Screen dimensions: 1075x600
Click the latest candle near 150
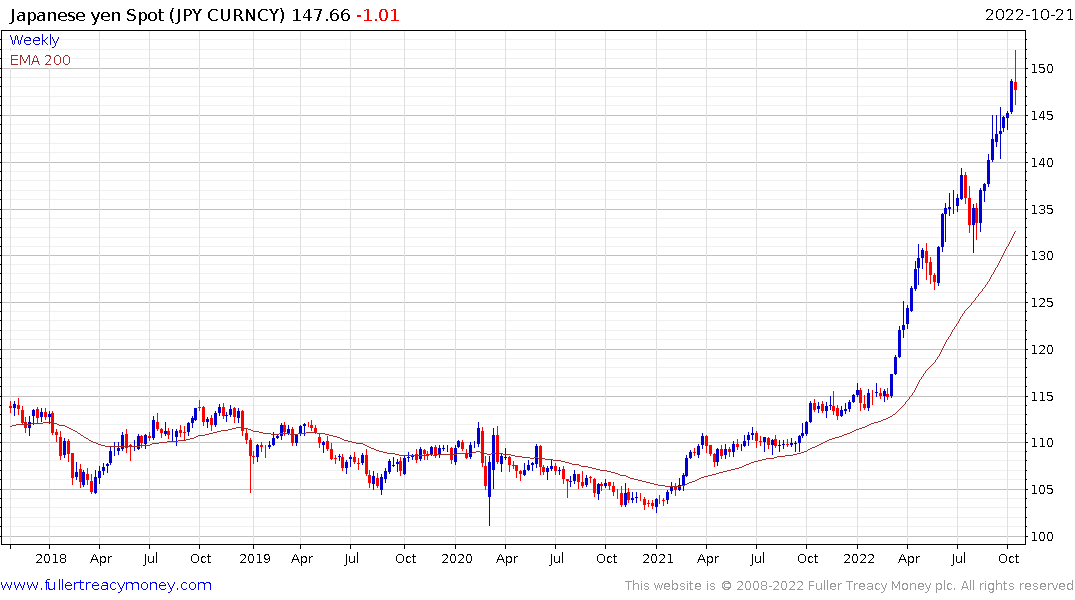[1015, 88]
